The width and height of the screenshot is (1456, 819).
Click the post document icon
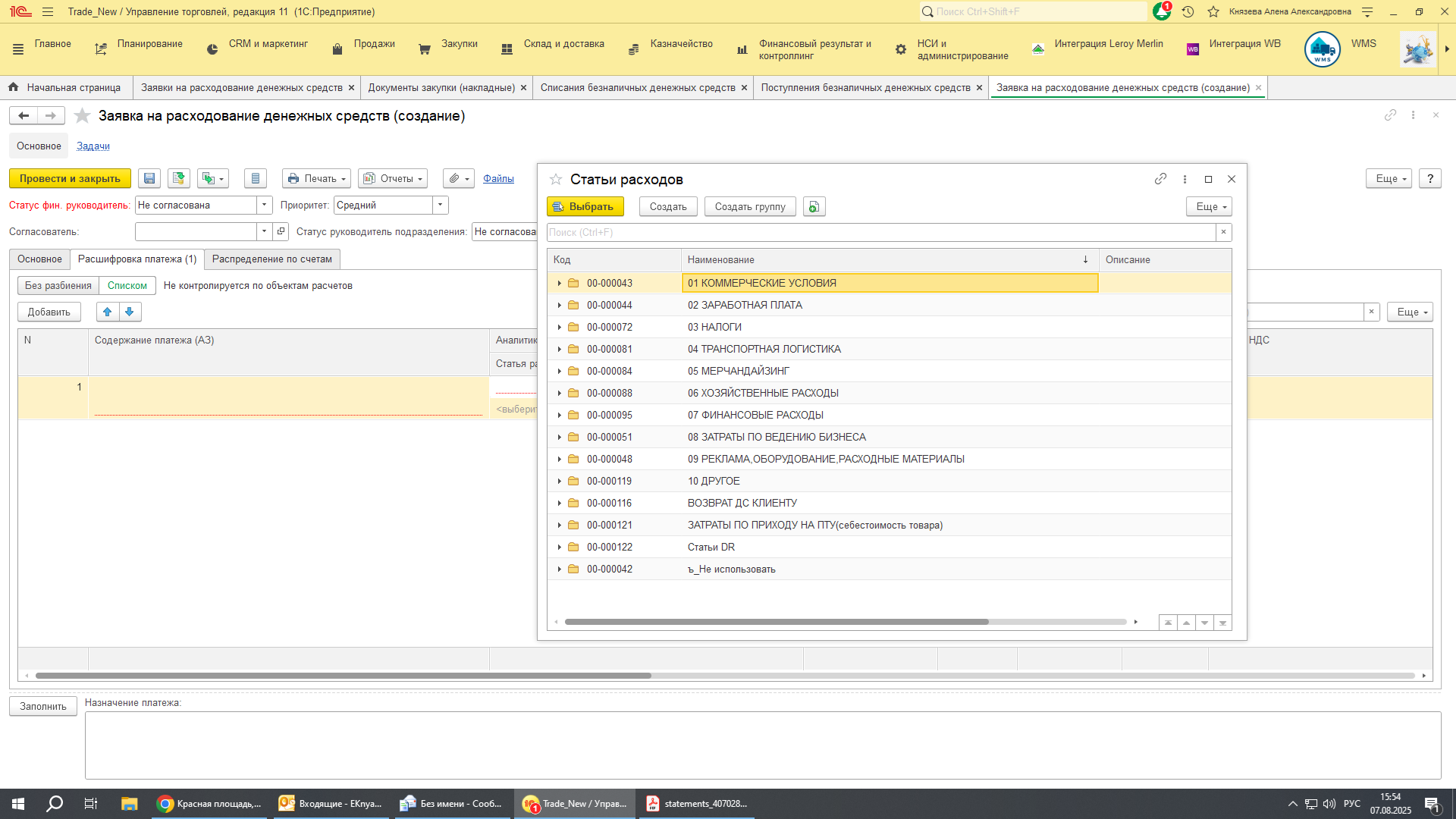179,178
